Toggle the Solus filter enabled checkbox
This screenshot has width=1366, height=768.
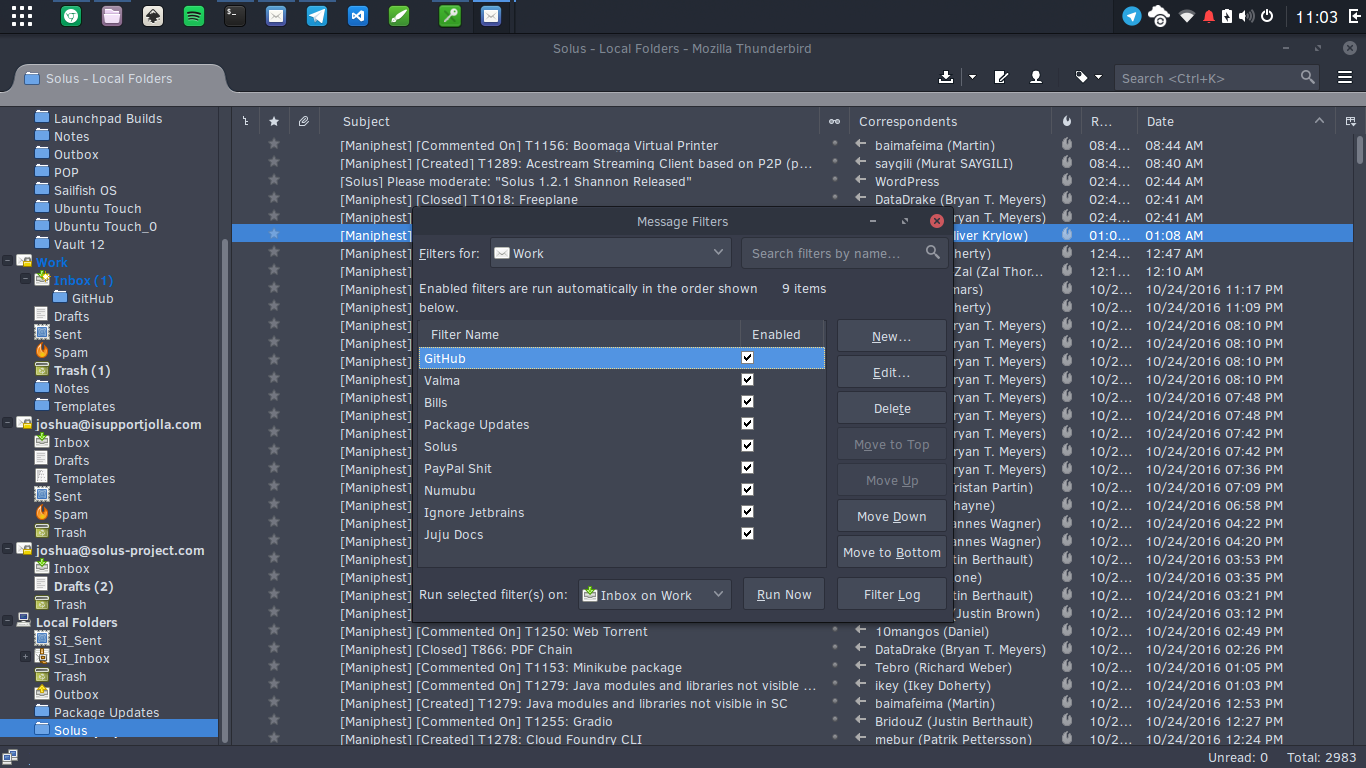(x=747, y=446)
